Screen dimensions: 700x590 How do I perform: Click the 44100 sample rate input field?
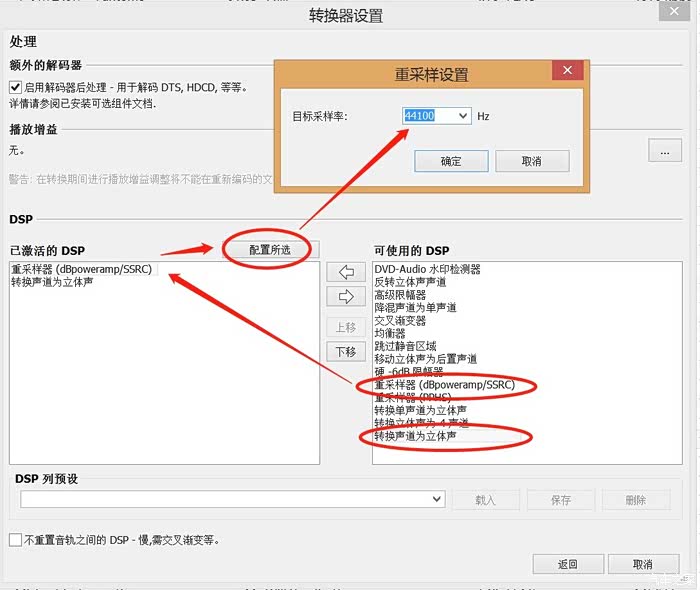click(x=427, y=116)
